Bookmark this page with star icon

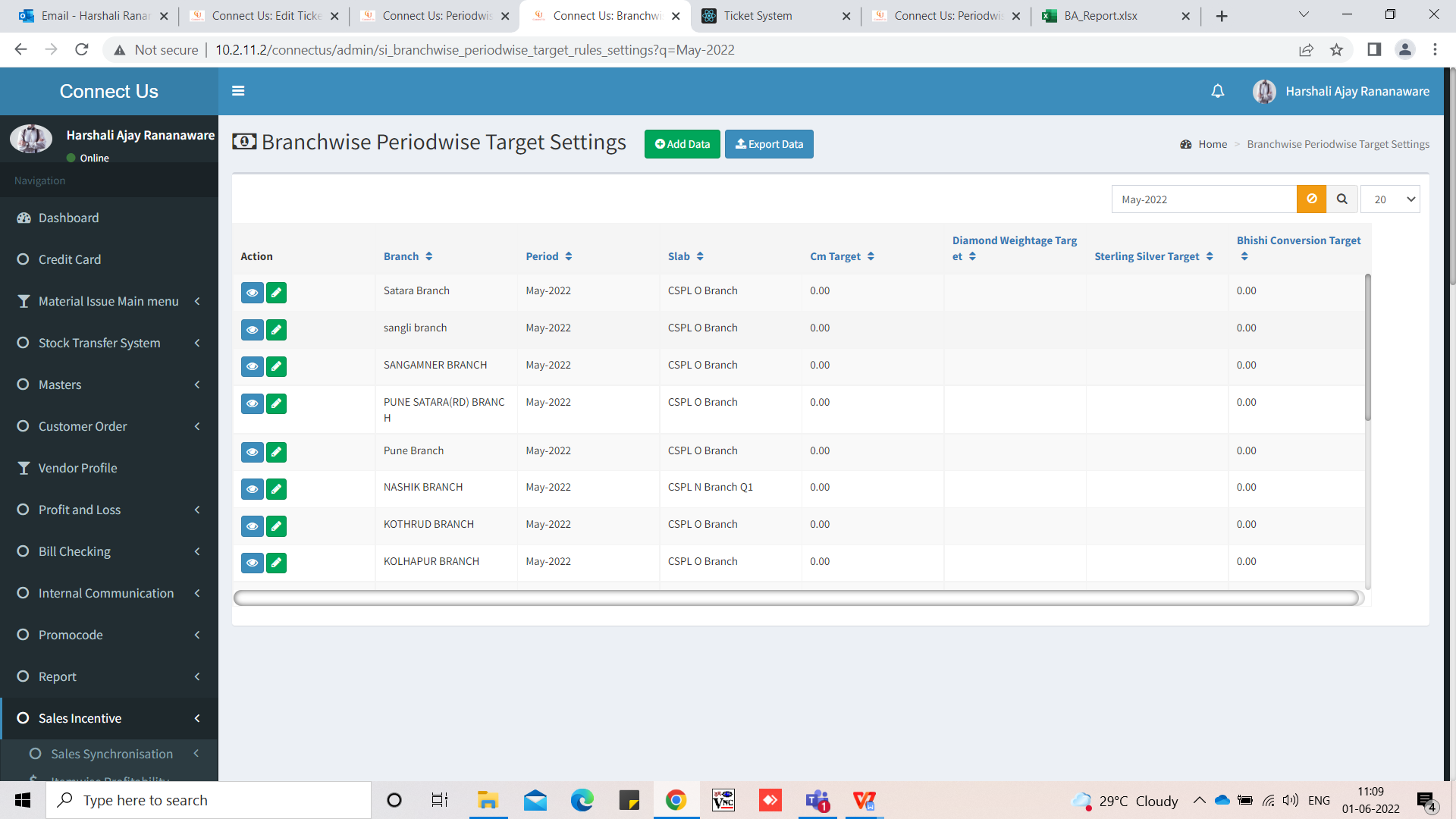1336,50
